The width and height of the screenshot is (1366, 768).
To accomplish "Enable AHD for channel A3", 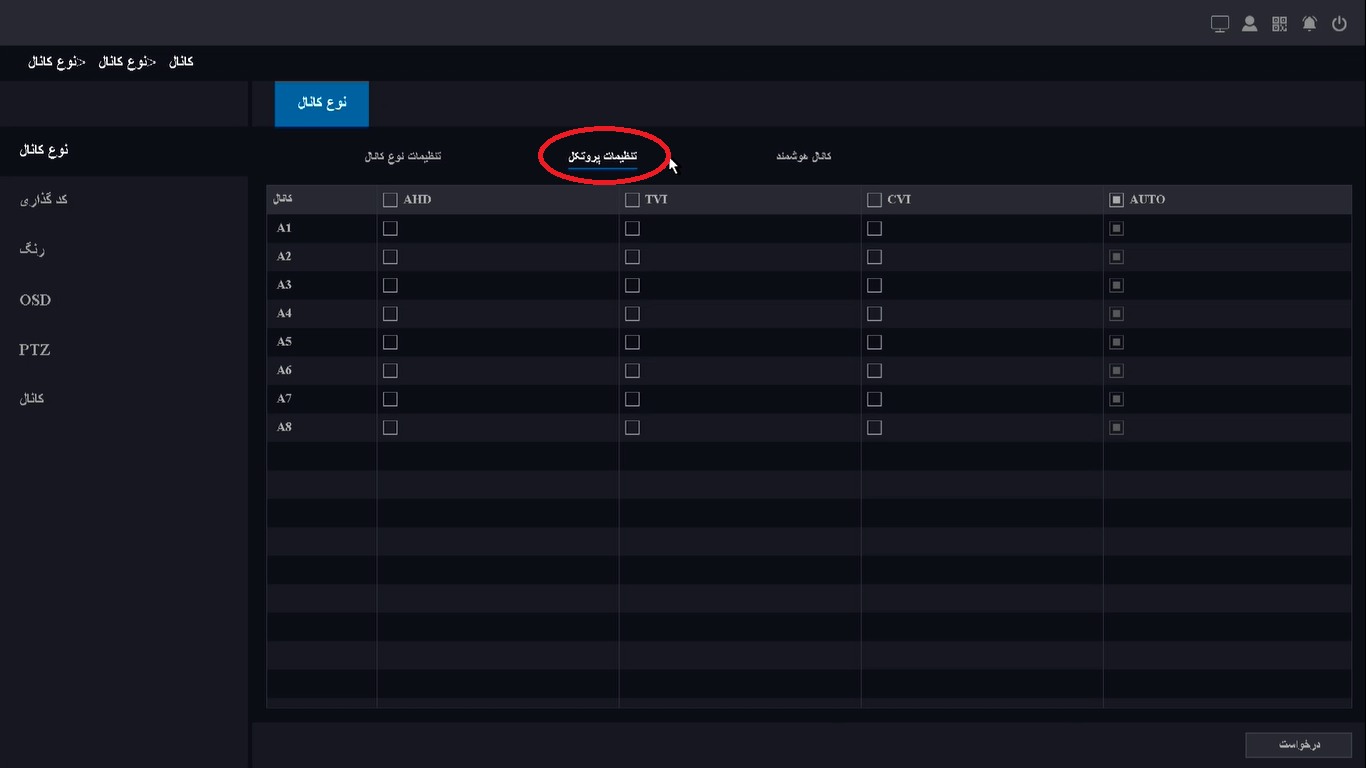I will 390,285.
